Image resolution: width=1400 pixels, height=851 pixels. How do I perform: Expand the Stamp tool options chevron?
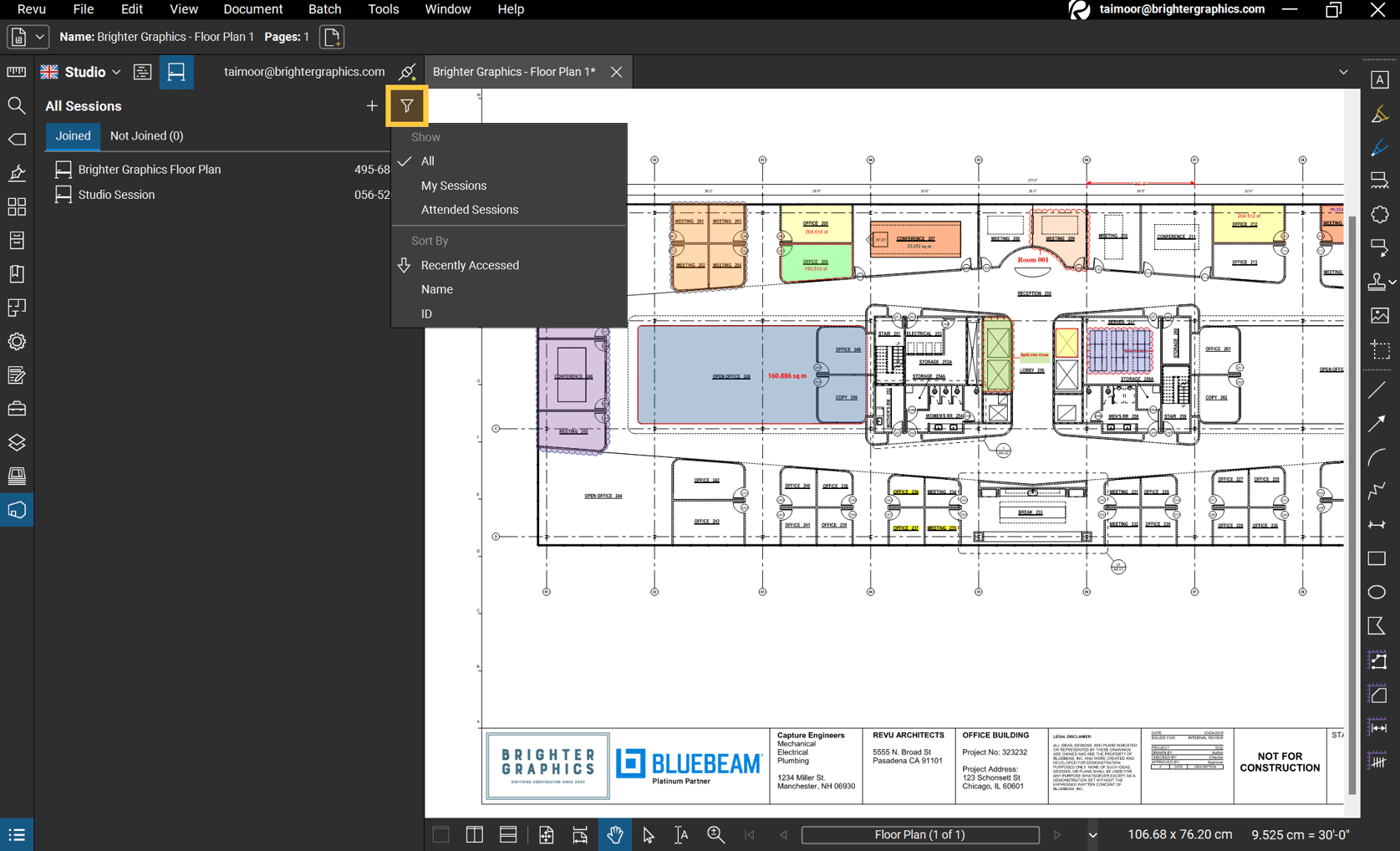1392,282
